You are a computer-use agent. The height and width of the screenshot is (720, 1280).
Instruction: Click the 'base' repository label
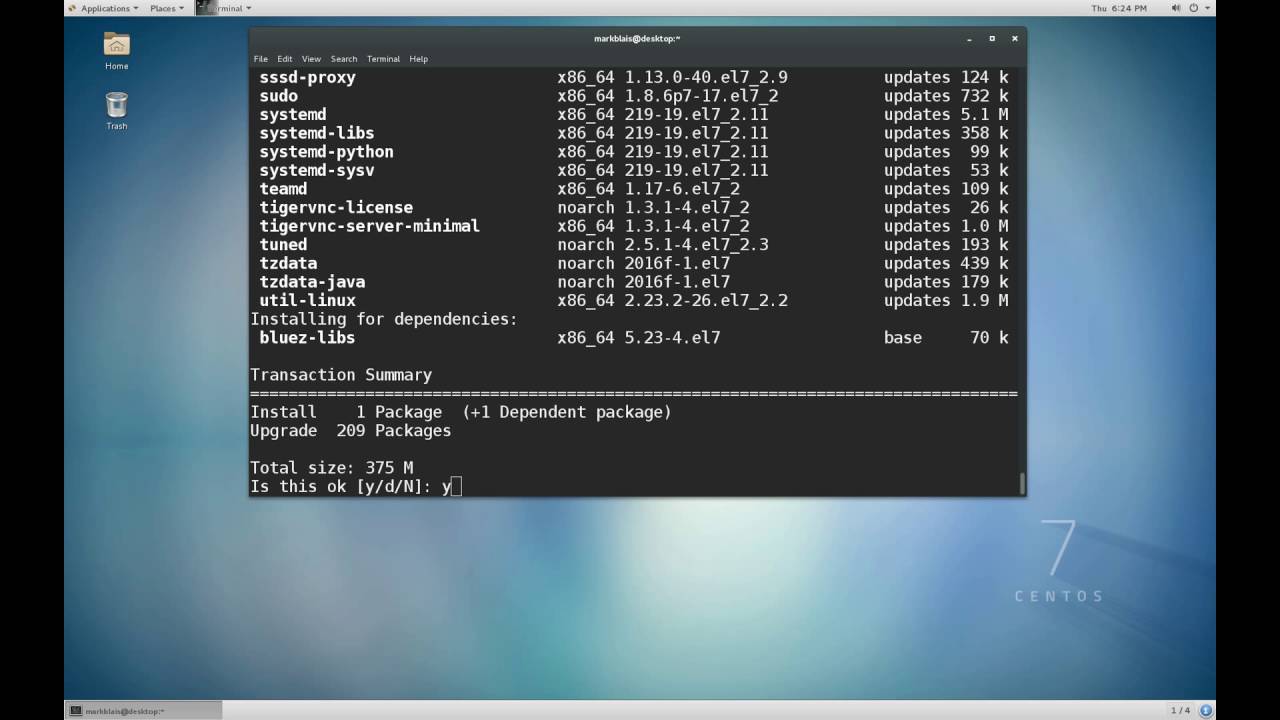tap(903, 338)
